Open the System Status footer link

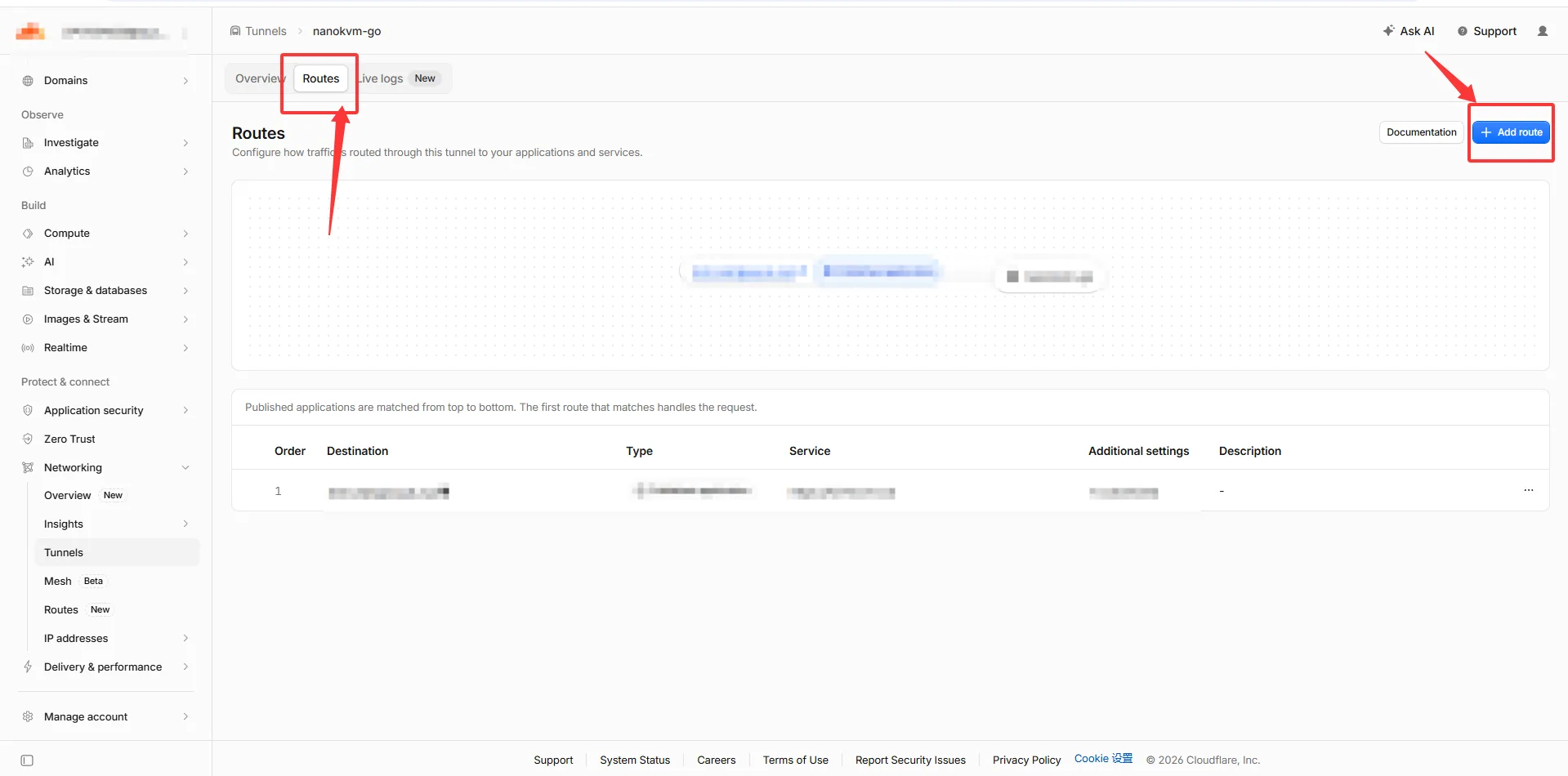(x=635, y=760)
